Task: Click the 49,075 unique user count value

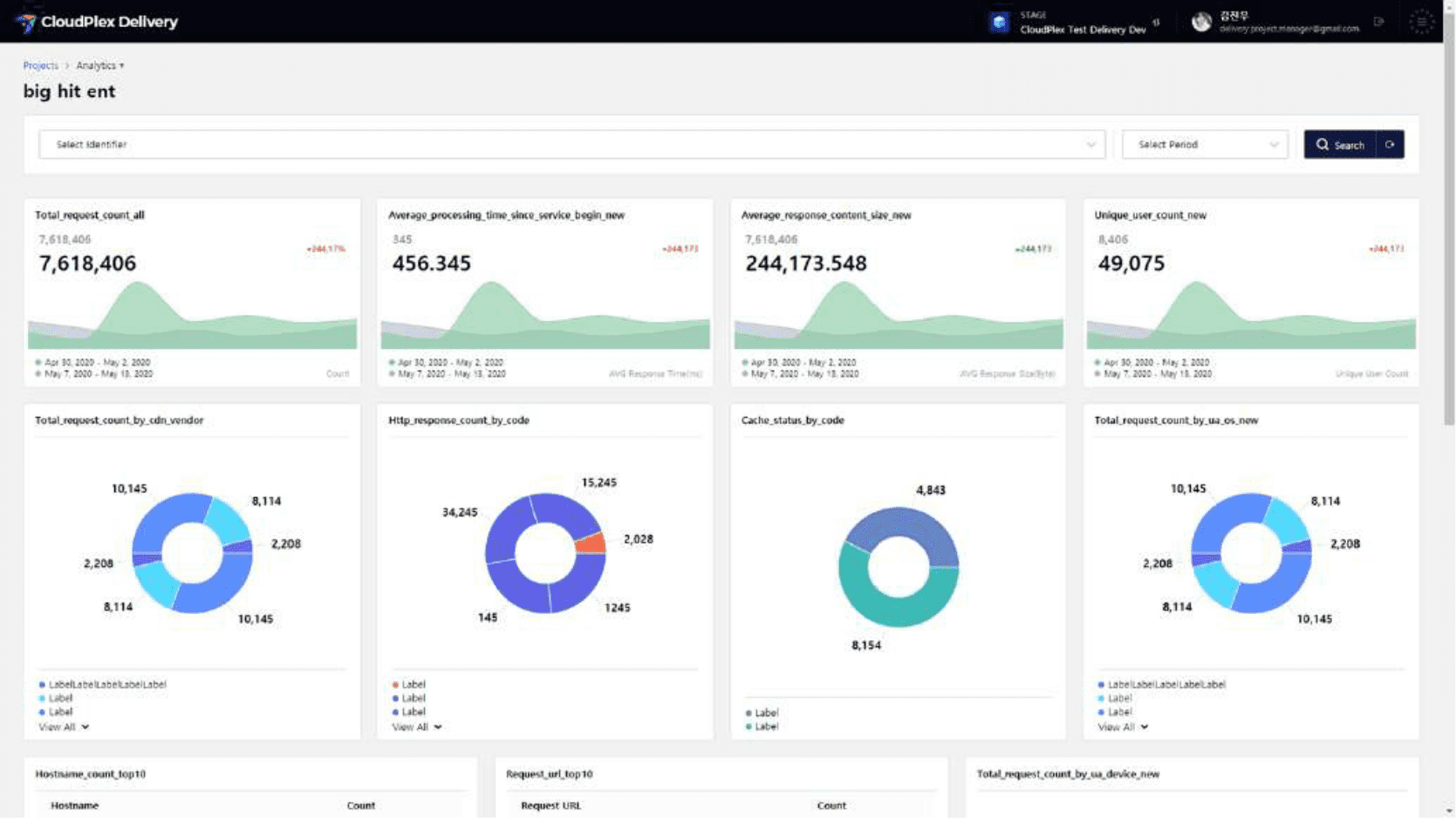Action: pos(1131,263)
